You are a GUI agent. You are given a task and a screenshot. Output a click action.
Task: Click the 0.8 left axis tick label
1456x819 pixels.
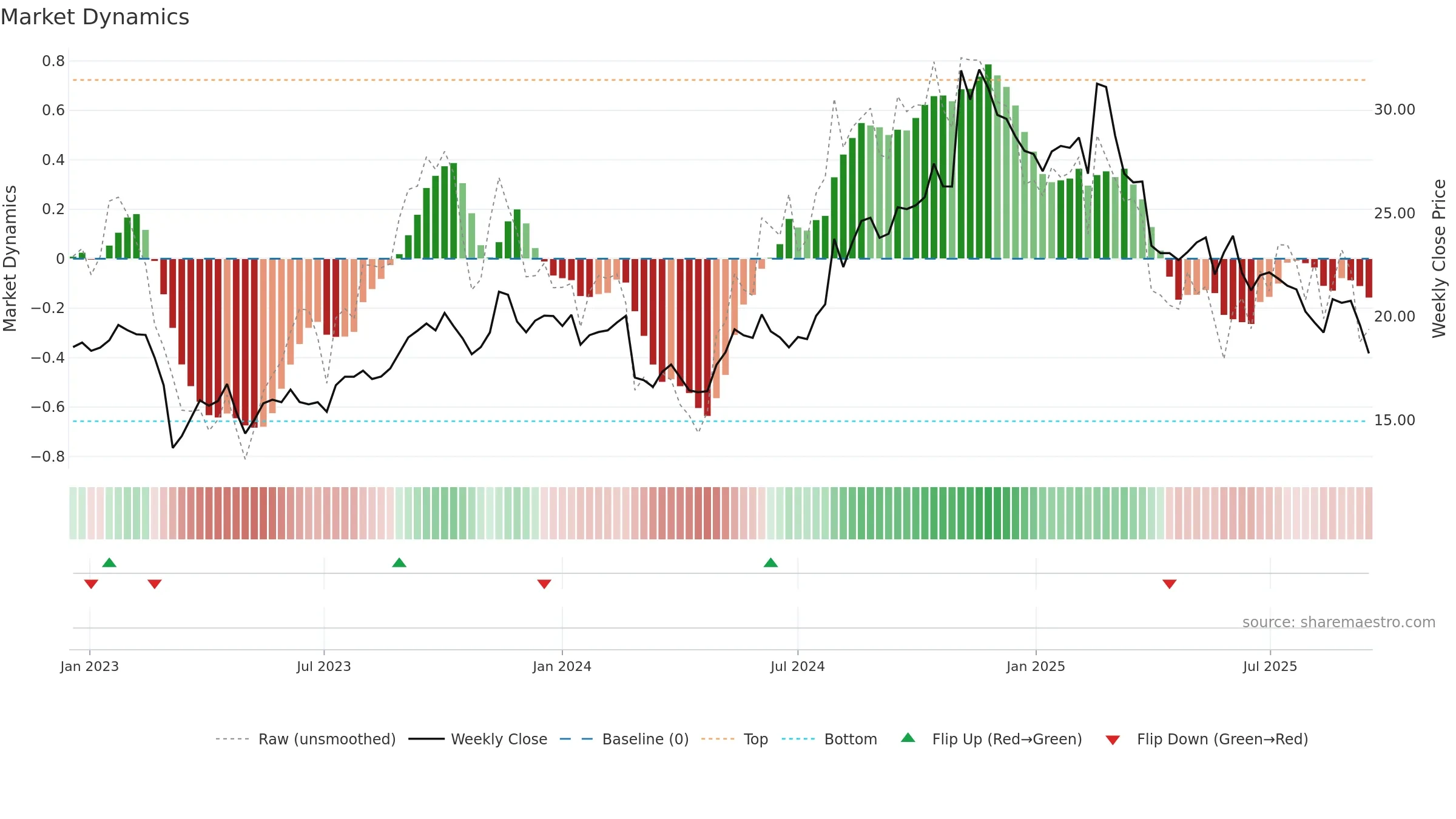(53, 61)
